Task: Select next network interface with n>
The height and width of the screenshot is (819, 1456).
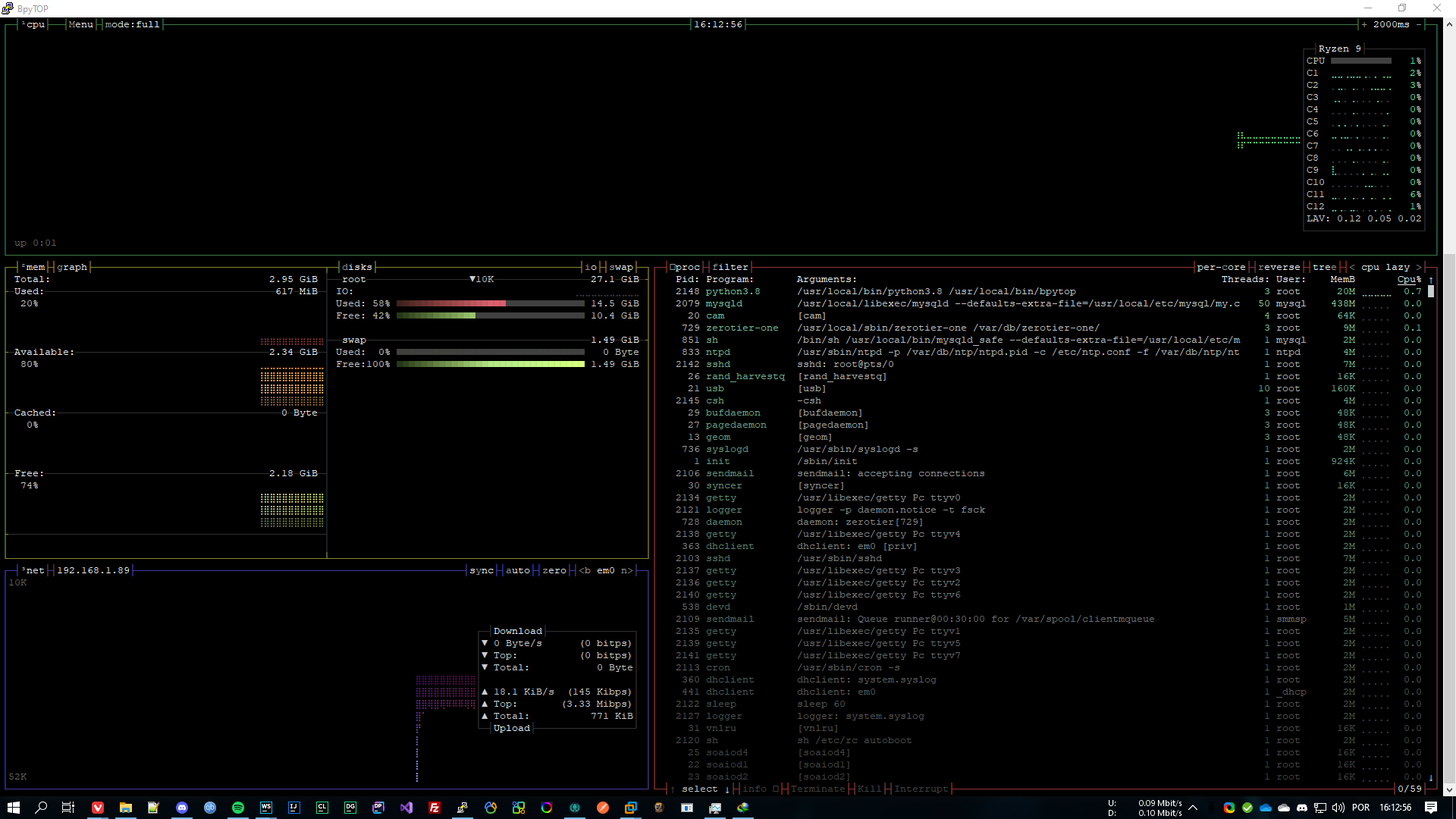Action: click(x=626, y=570)
